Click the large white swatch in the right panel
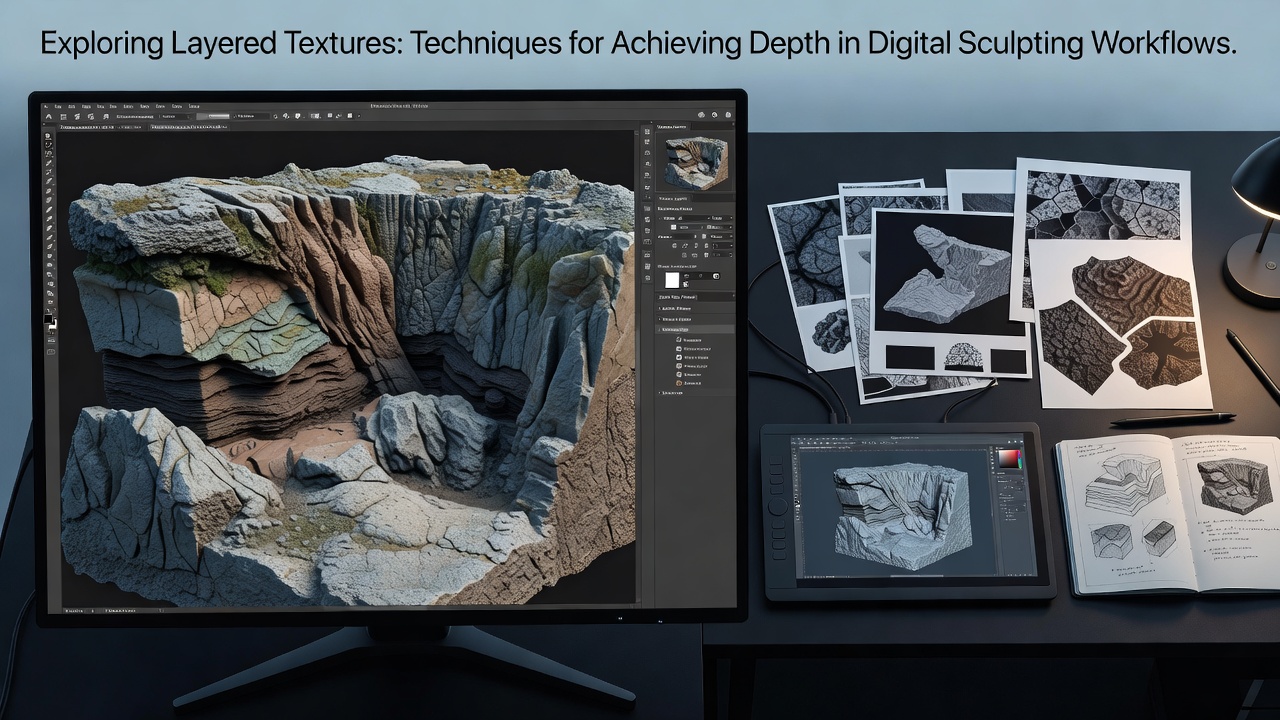Image resolution: width=1280 pixels, height=720 pixels. 673,279
